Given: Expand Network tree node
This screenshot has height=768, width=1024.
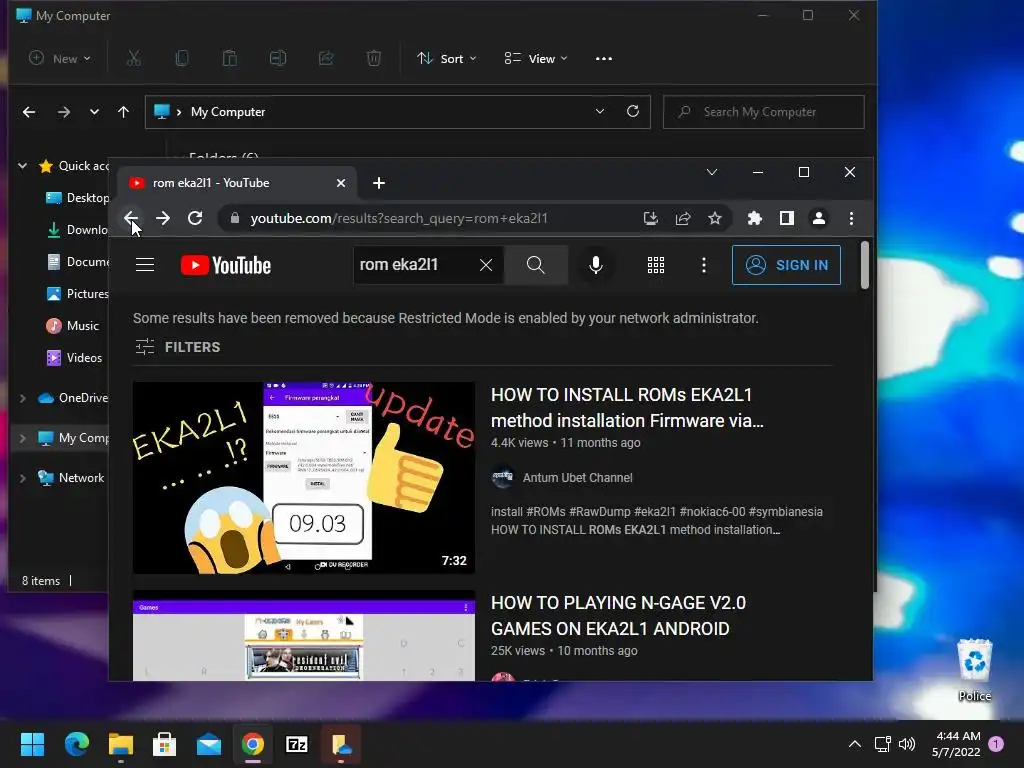Looking at the screenshot, I should click(x=23, y=478).
